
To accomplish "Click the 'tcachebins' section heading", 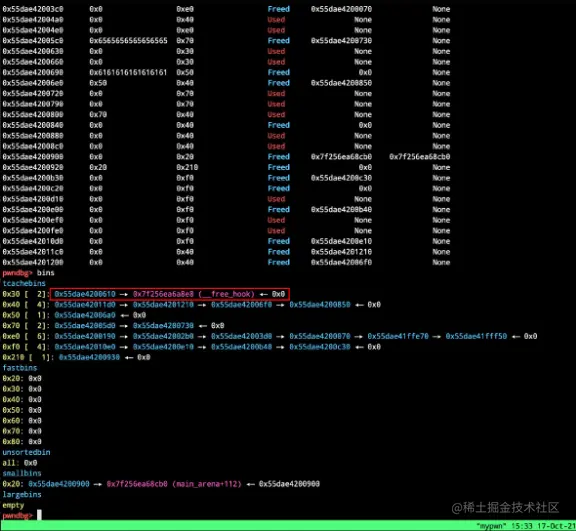I will tap(24, 283).
